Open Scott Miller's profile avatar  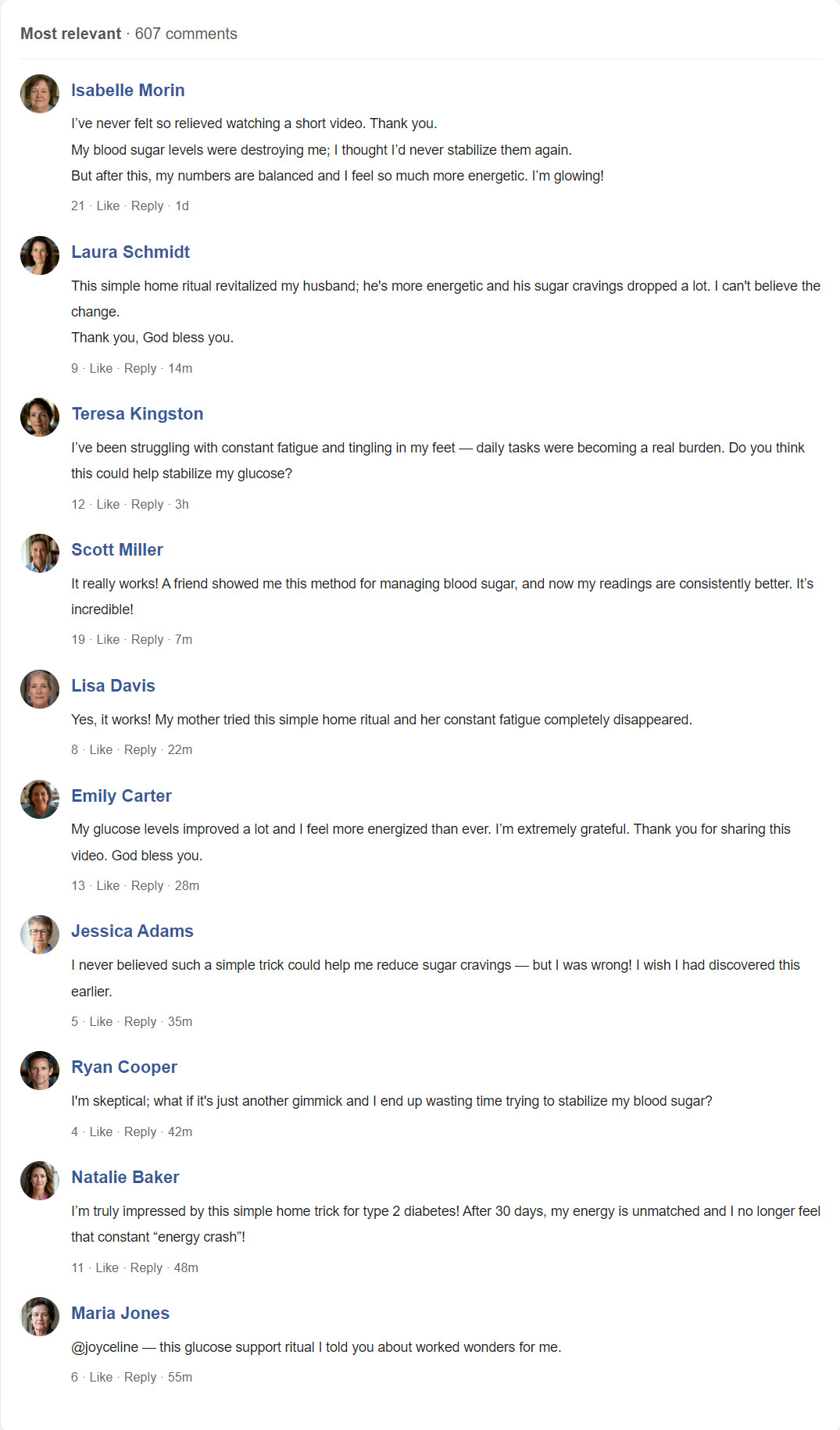(x=40, y=553)
